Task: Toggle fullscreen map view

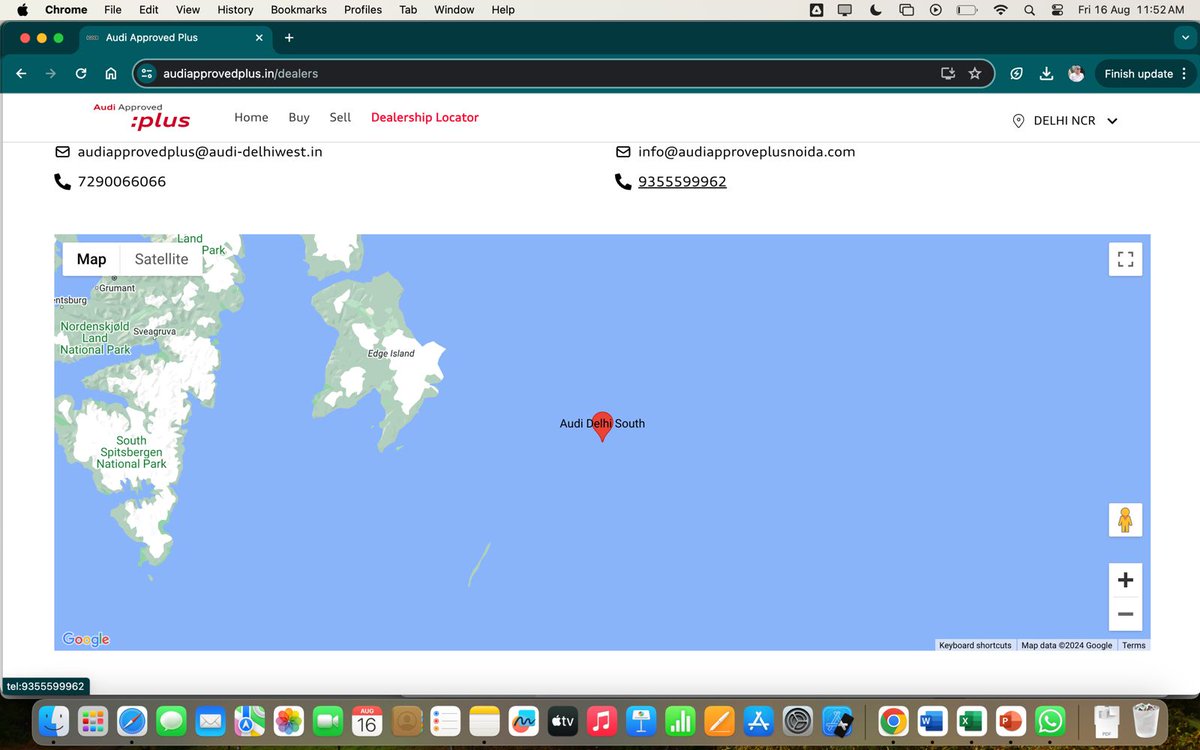Action: [1125, 259]
